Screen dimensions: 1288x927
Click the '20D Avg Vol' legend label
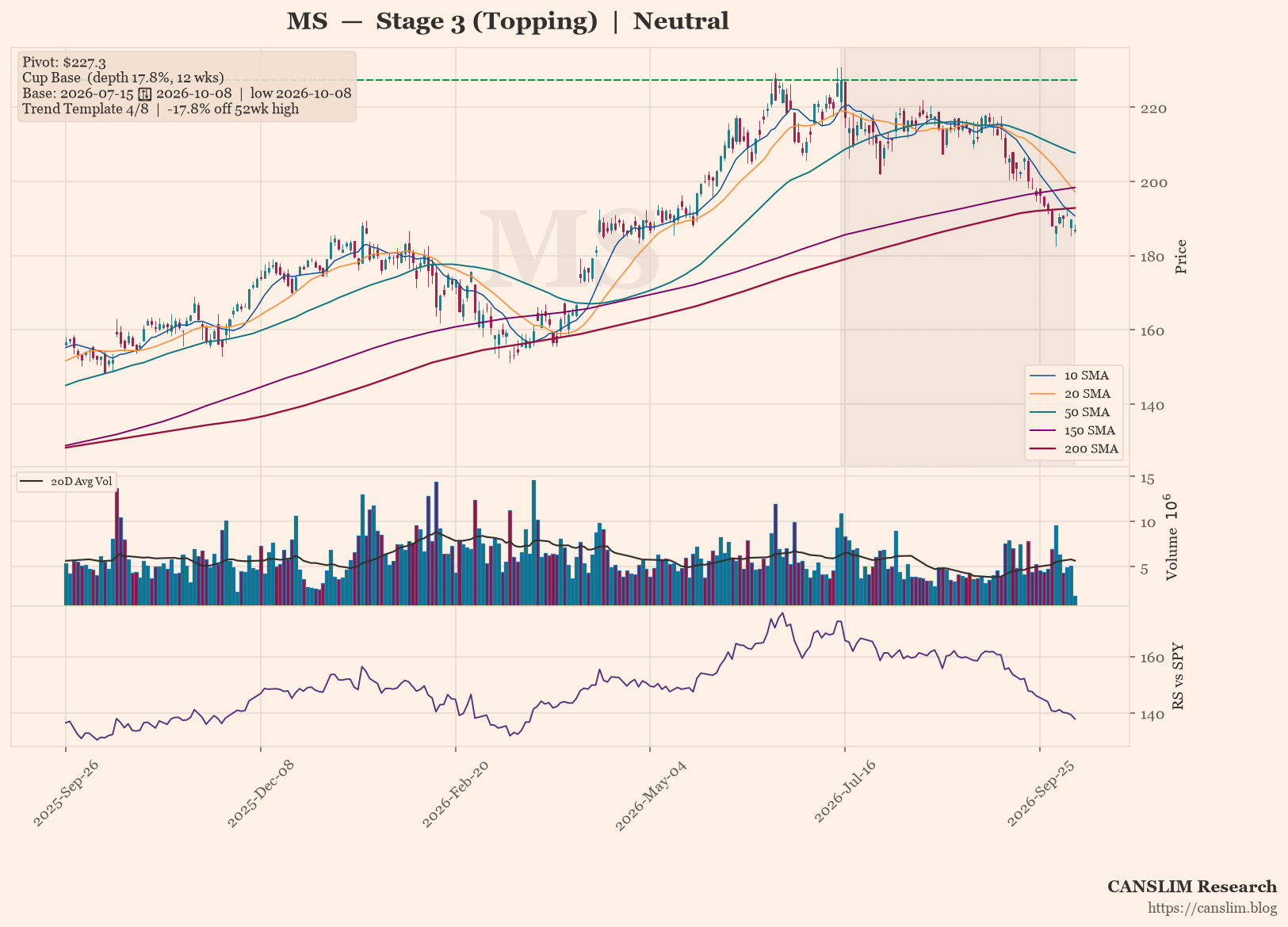tap(82, 482)
